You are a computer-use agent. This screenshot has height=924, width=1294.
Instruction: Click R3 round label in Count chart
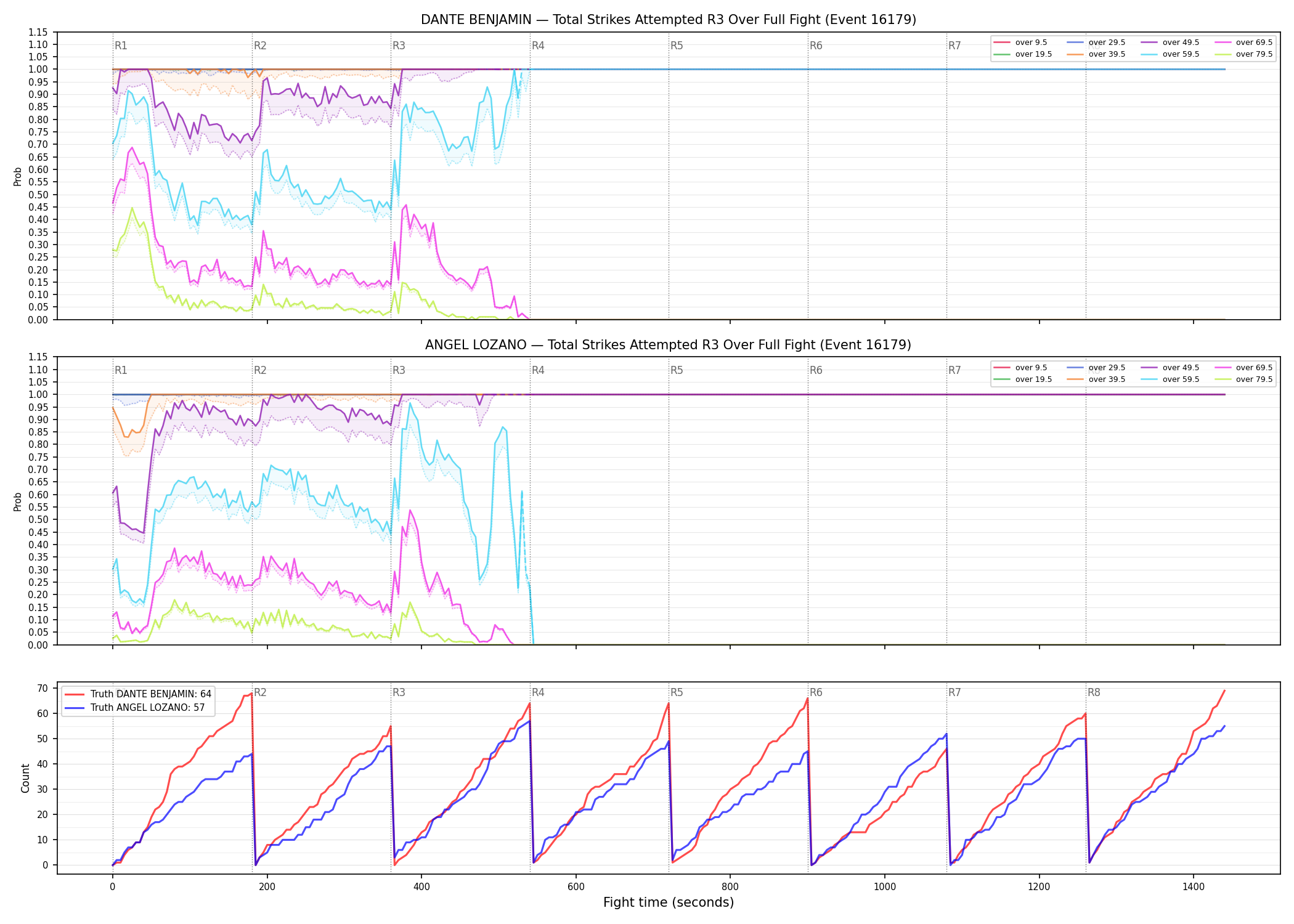point(399,692)
